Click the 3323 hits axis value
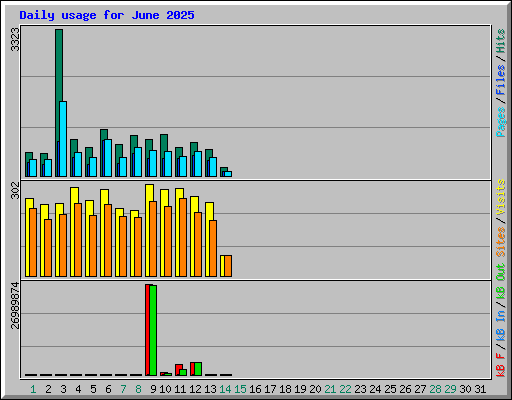Viewport: 512px width, 400px height. pos(15,40)
